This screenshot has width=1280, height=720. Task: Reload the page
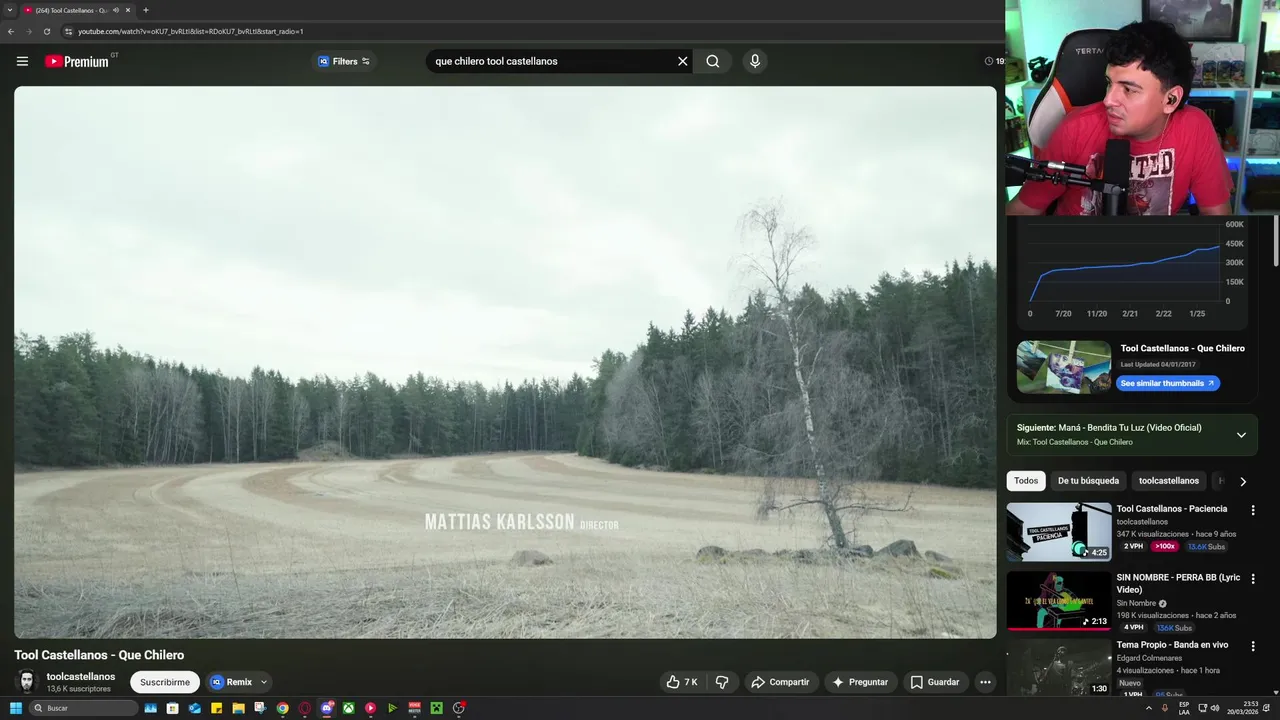47,31
